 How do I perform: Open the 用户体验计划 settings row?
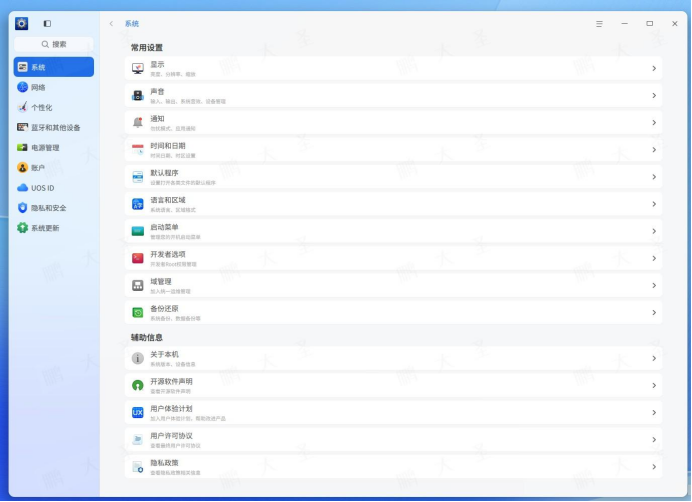pyautogui.click(x=393, y=413)
